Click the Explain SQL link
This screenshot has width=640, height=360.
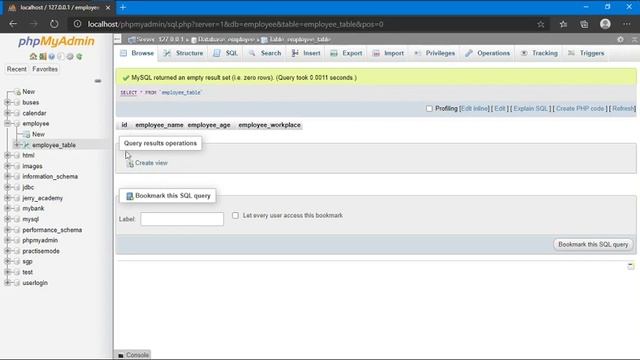[530, 109]
